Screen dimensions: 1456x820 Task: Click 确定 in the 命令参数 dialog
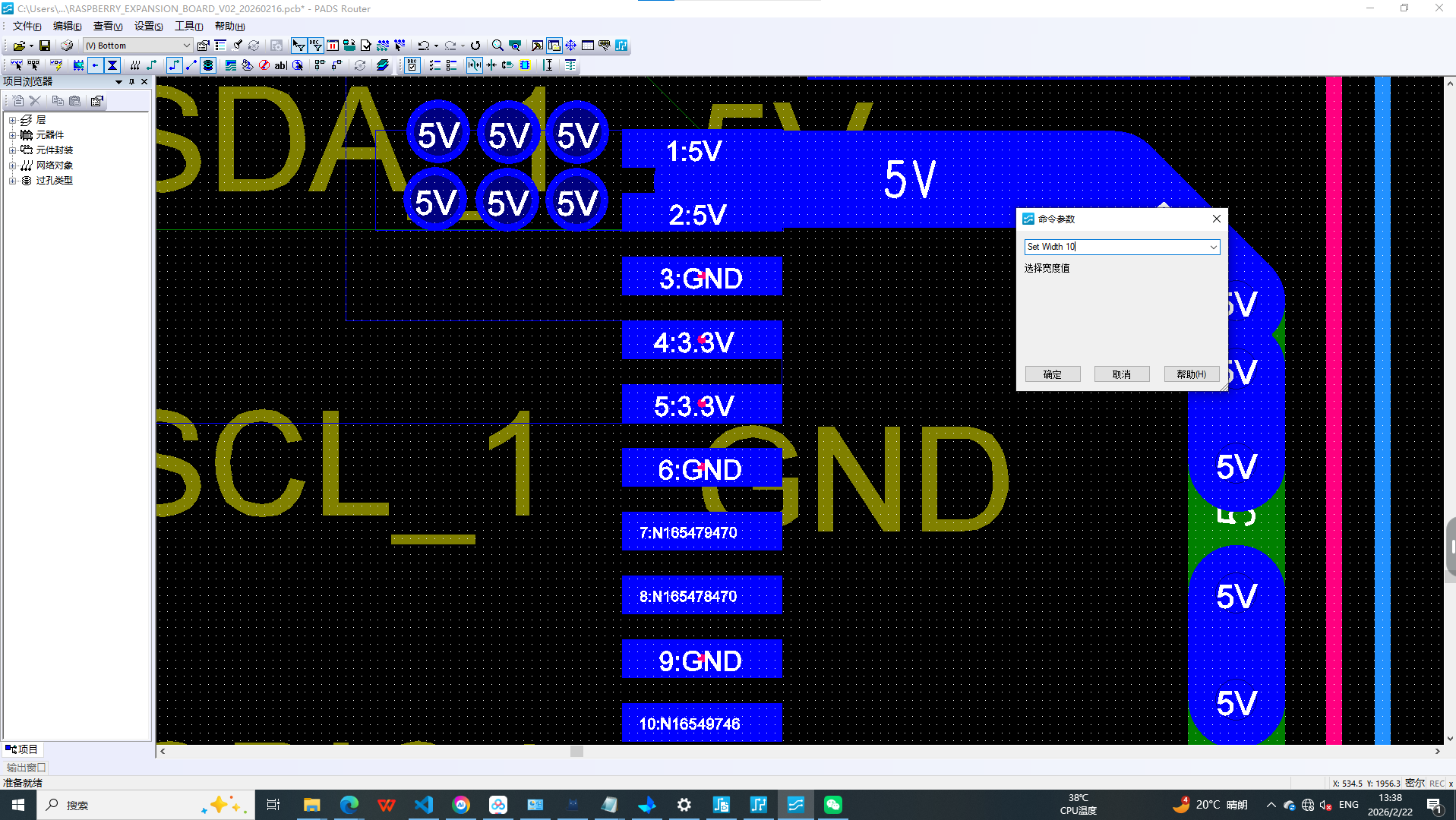pyautogui.click(x=1053, y=374)
